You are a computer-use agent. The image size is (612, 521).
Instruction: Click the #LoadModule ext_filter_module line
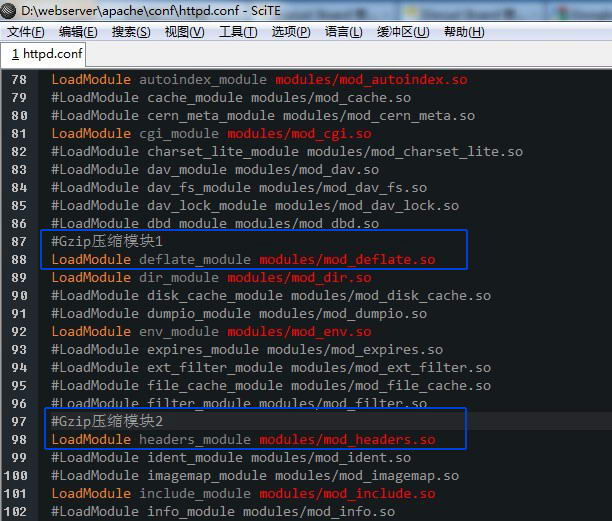pos(271,368)
